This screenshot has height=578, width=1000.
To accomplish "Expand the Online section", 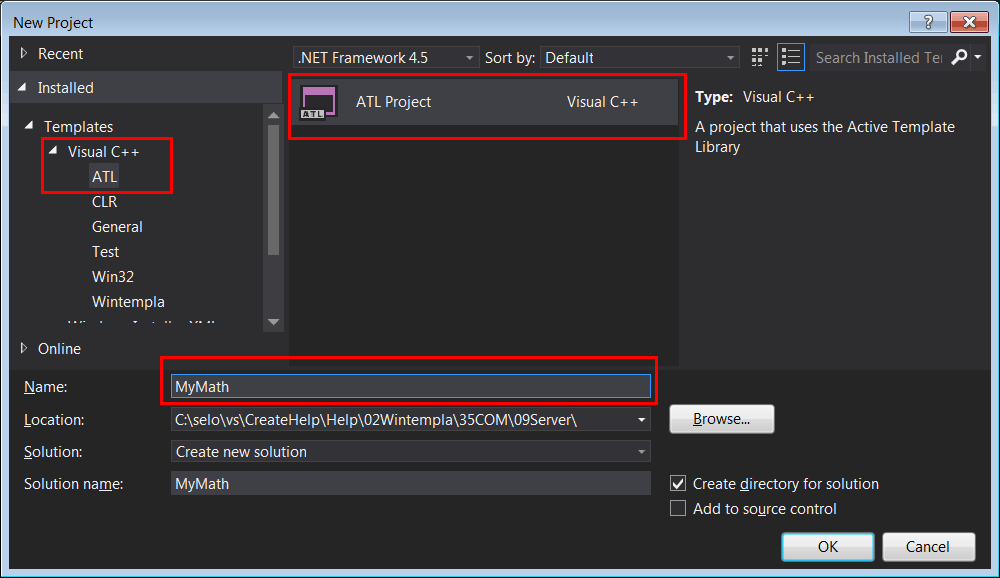I will coord(24,348).
